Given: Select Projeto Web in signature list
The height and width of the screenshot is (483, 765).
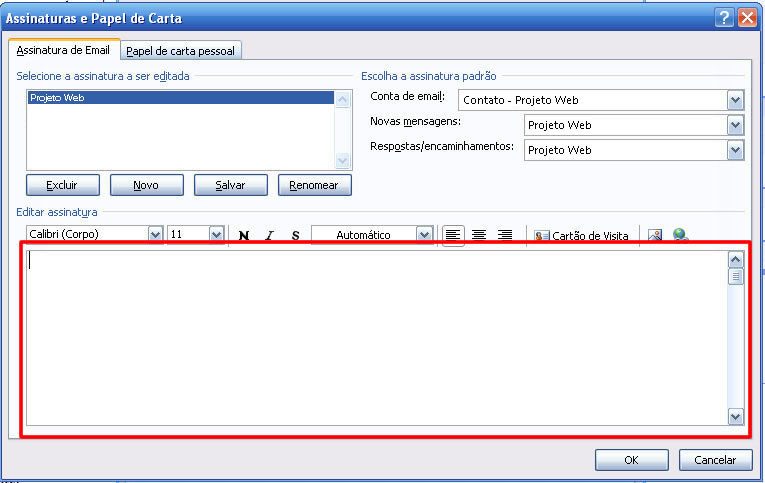Looking at the screenshot, I should (181, 98).
